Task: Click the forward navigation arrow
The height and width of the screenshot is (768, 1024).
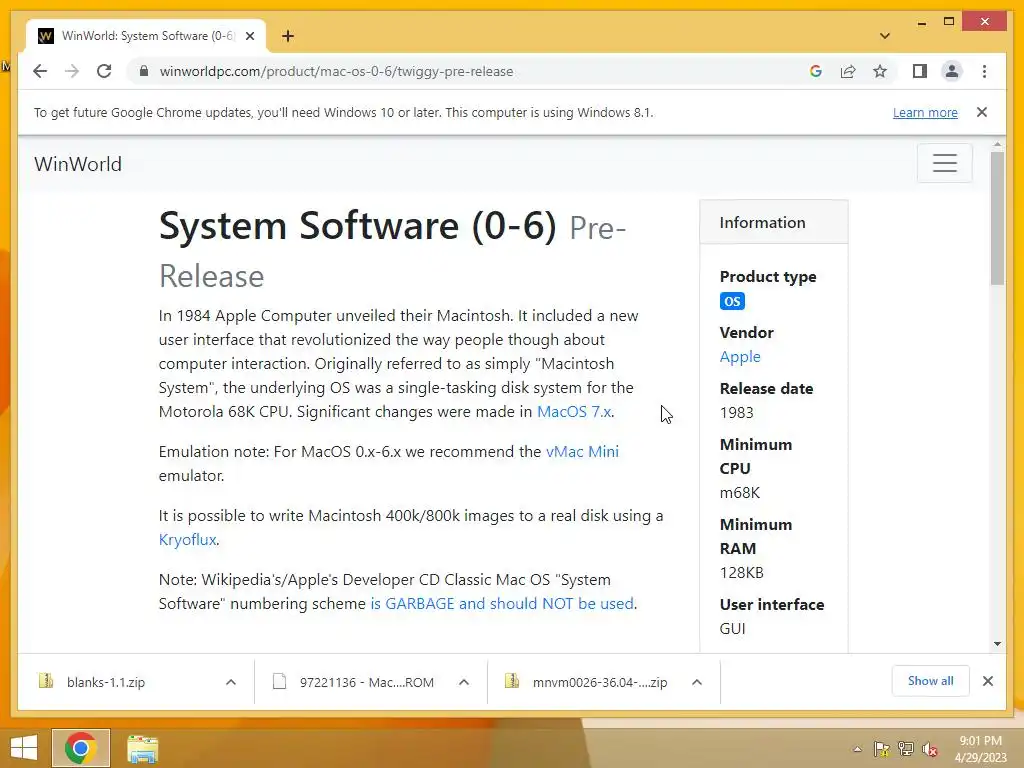Action: tap(72, 71)
